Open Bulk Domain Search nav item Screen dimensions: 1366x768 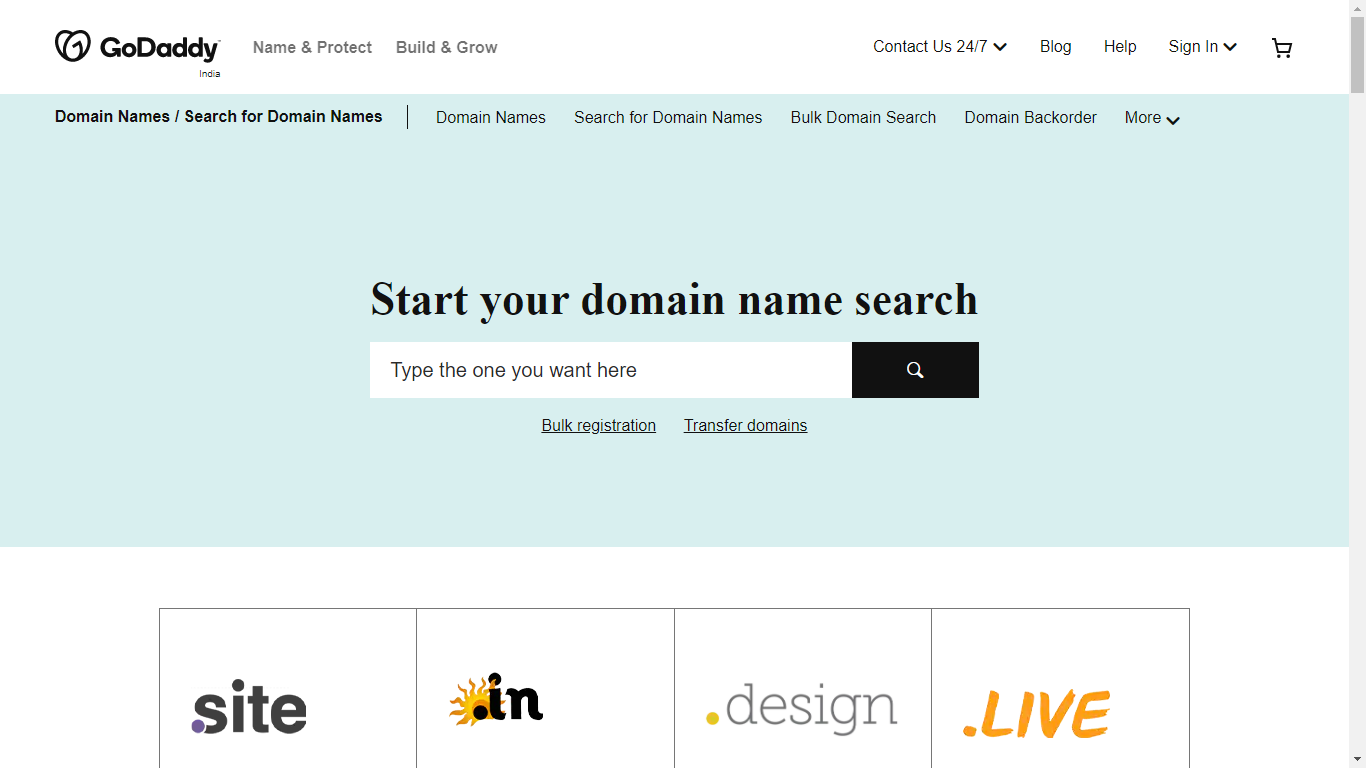863,118
